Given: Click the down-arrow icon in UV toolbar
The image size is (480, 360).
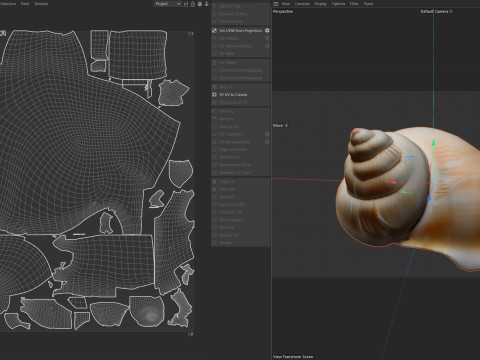Looking at the screenshot, I should coord(207,4).
